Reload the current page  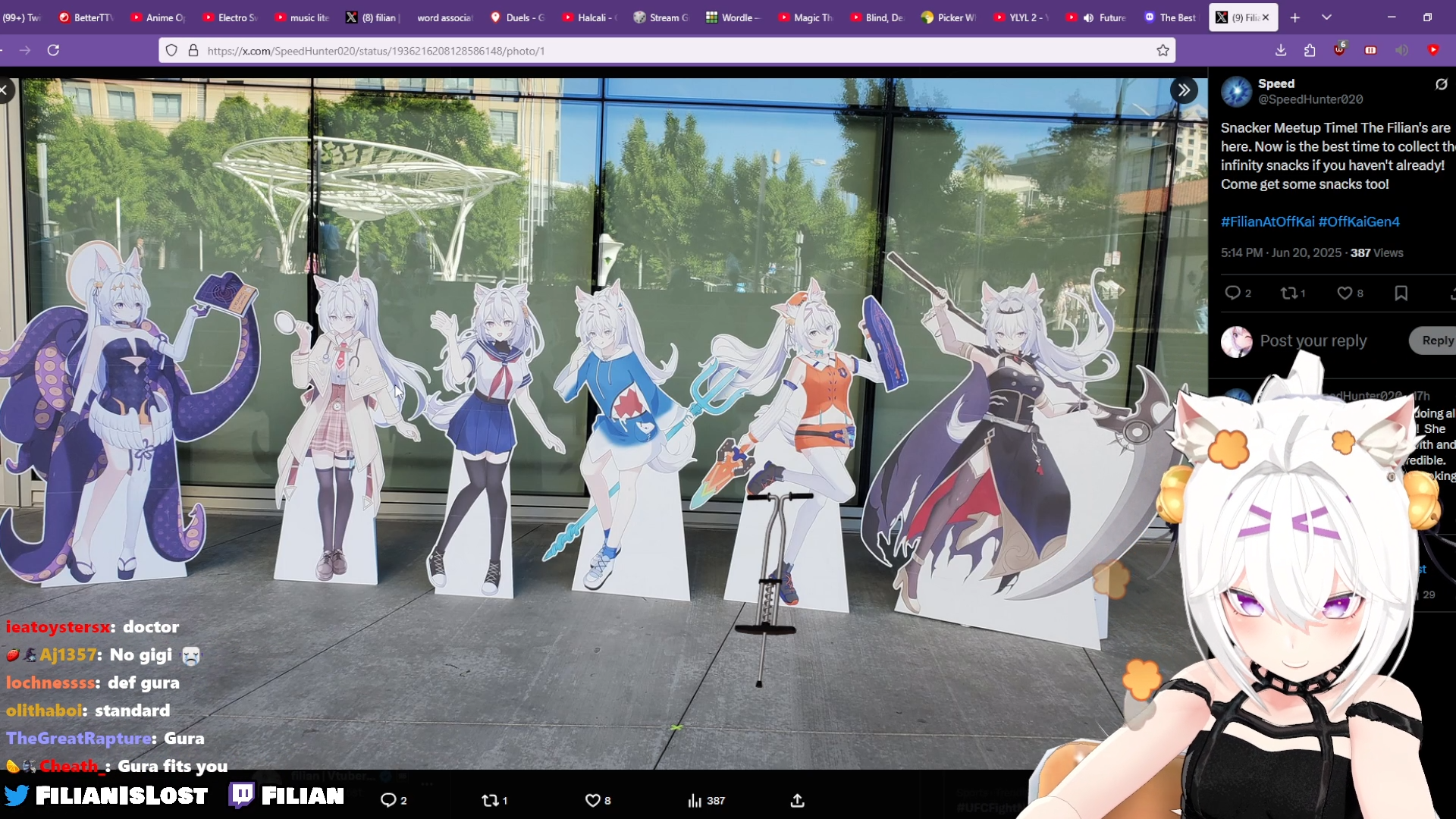click(53, 50)
